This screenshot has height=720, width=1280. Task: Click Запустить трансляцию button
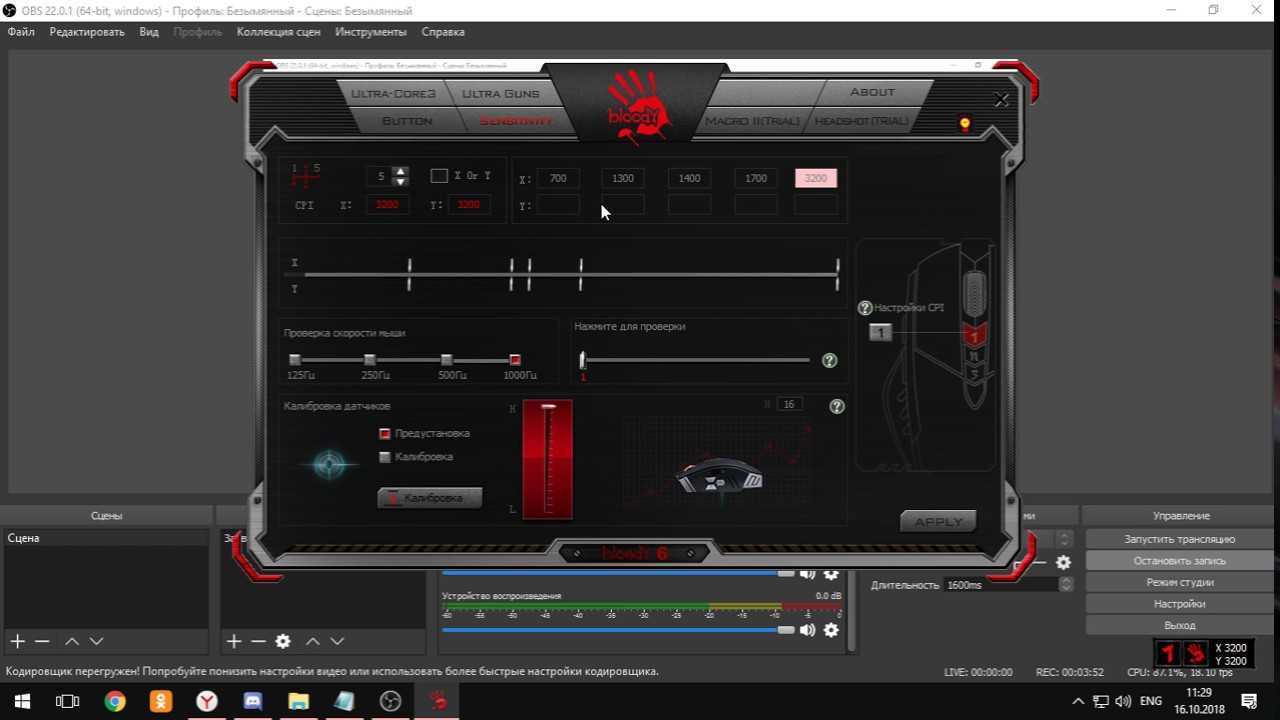point(1180,539)
